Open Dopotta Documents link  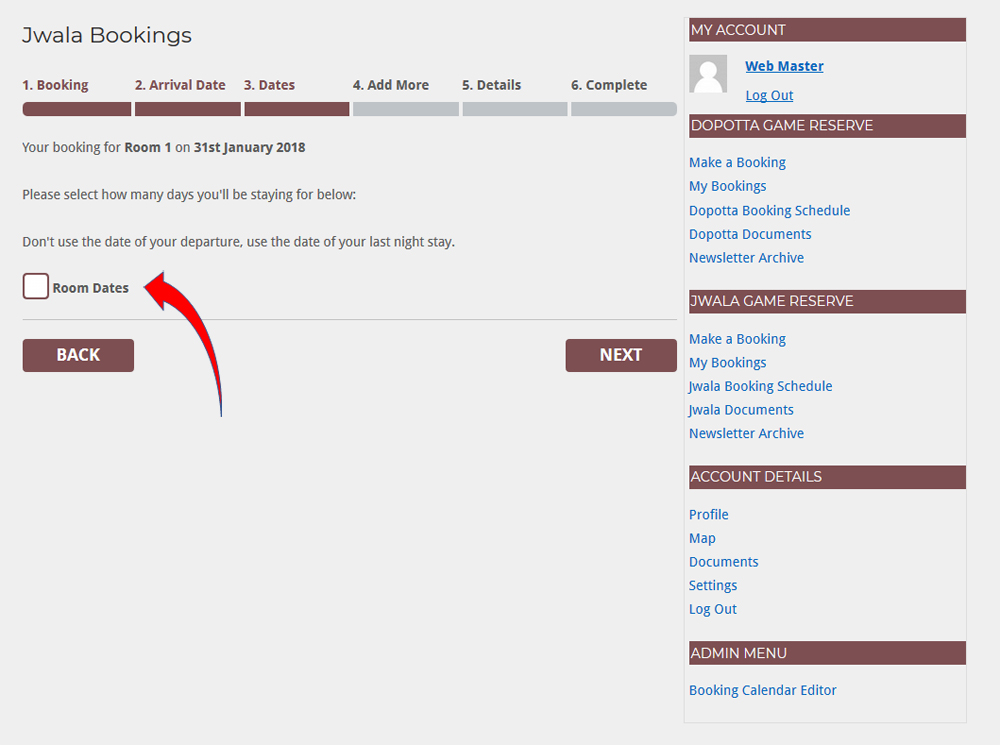click(750, 234)
